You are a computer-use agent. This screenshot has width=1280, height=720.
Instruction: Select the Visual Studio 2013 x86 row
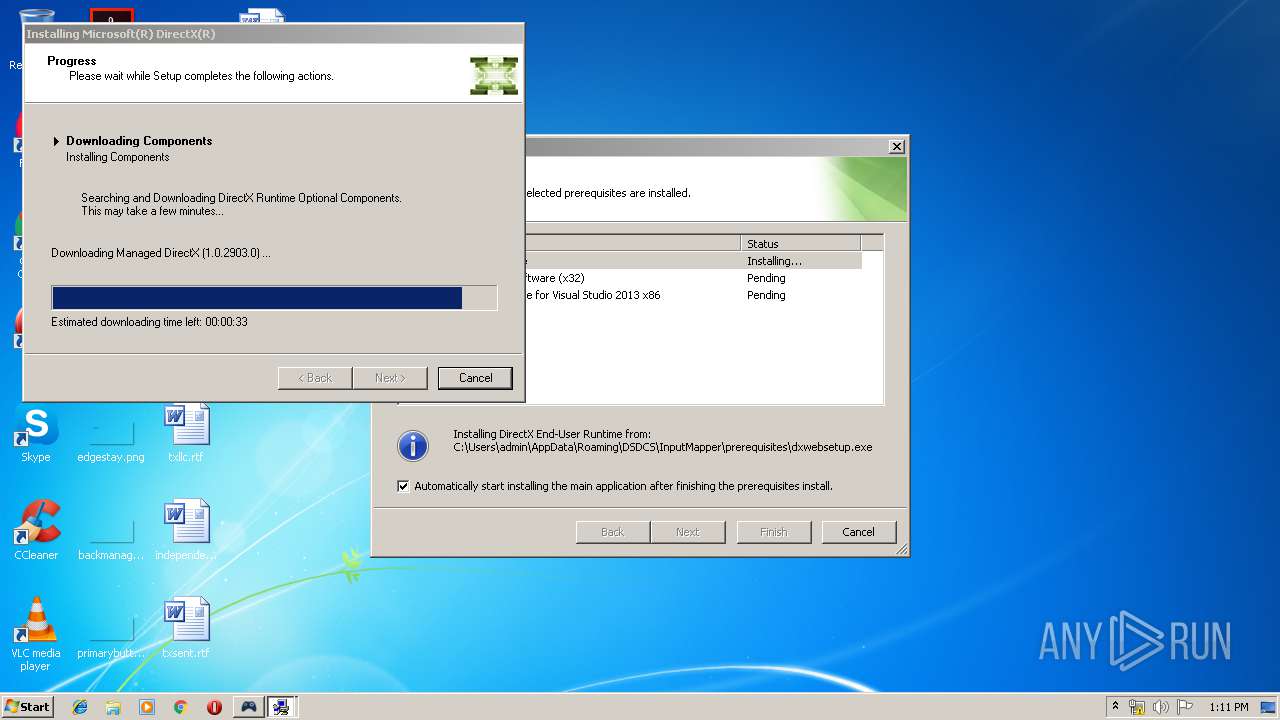click(692, 295)
